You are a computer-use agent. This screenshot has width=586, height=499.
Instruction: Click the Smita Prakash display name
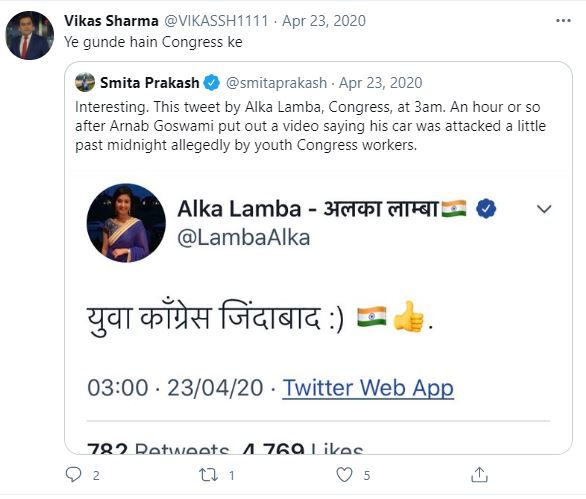pos(149,83)
